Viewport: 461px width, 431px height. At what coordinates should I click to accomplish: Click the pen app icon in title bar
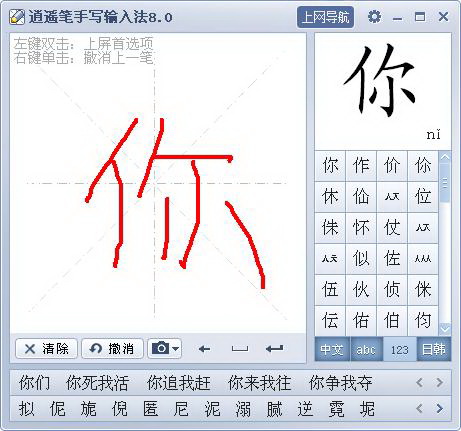17,17
